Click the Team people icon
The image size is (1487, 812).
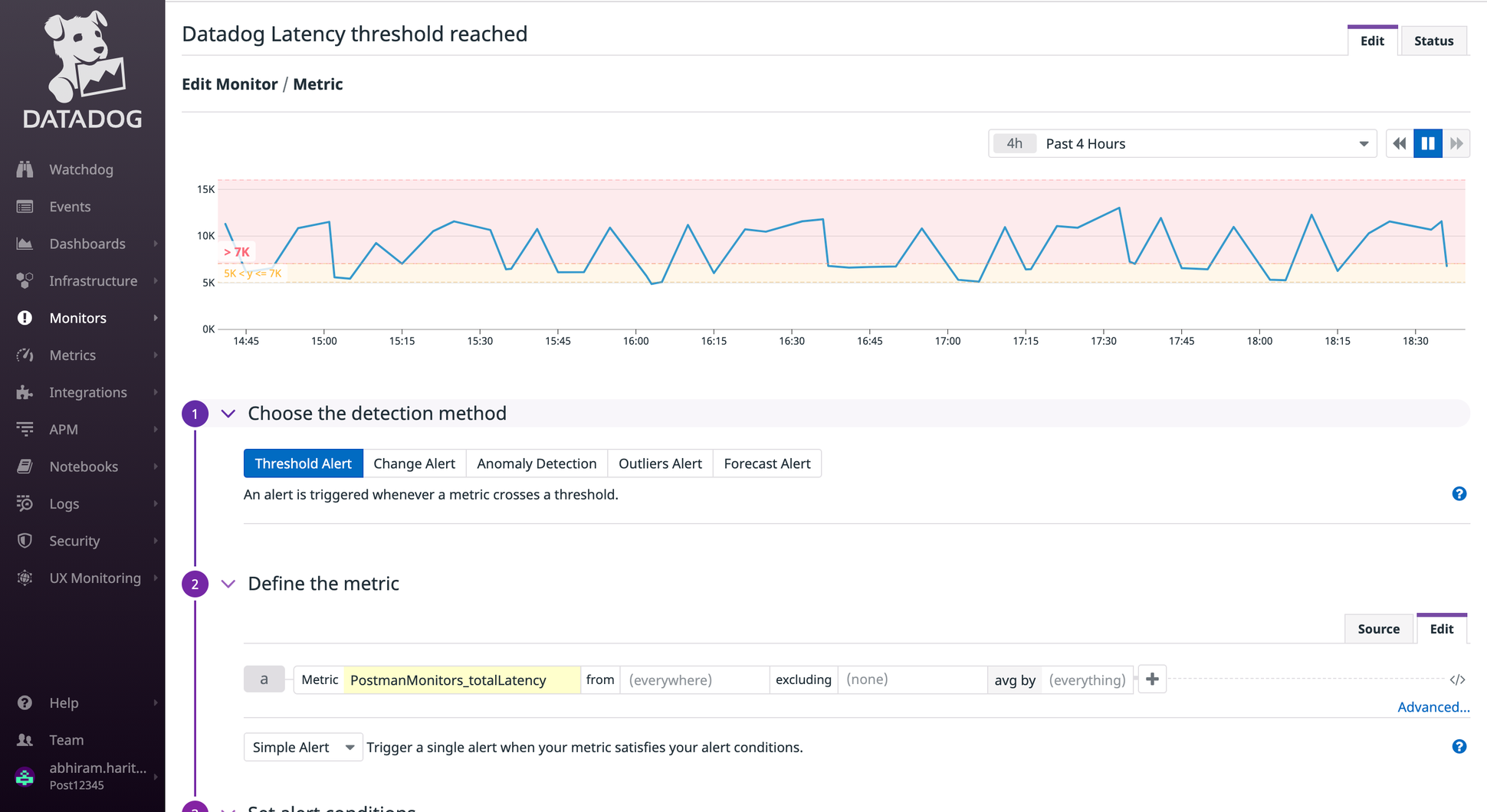click(x=25, y=740)
